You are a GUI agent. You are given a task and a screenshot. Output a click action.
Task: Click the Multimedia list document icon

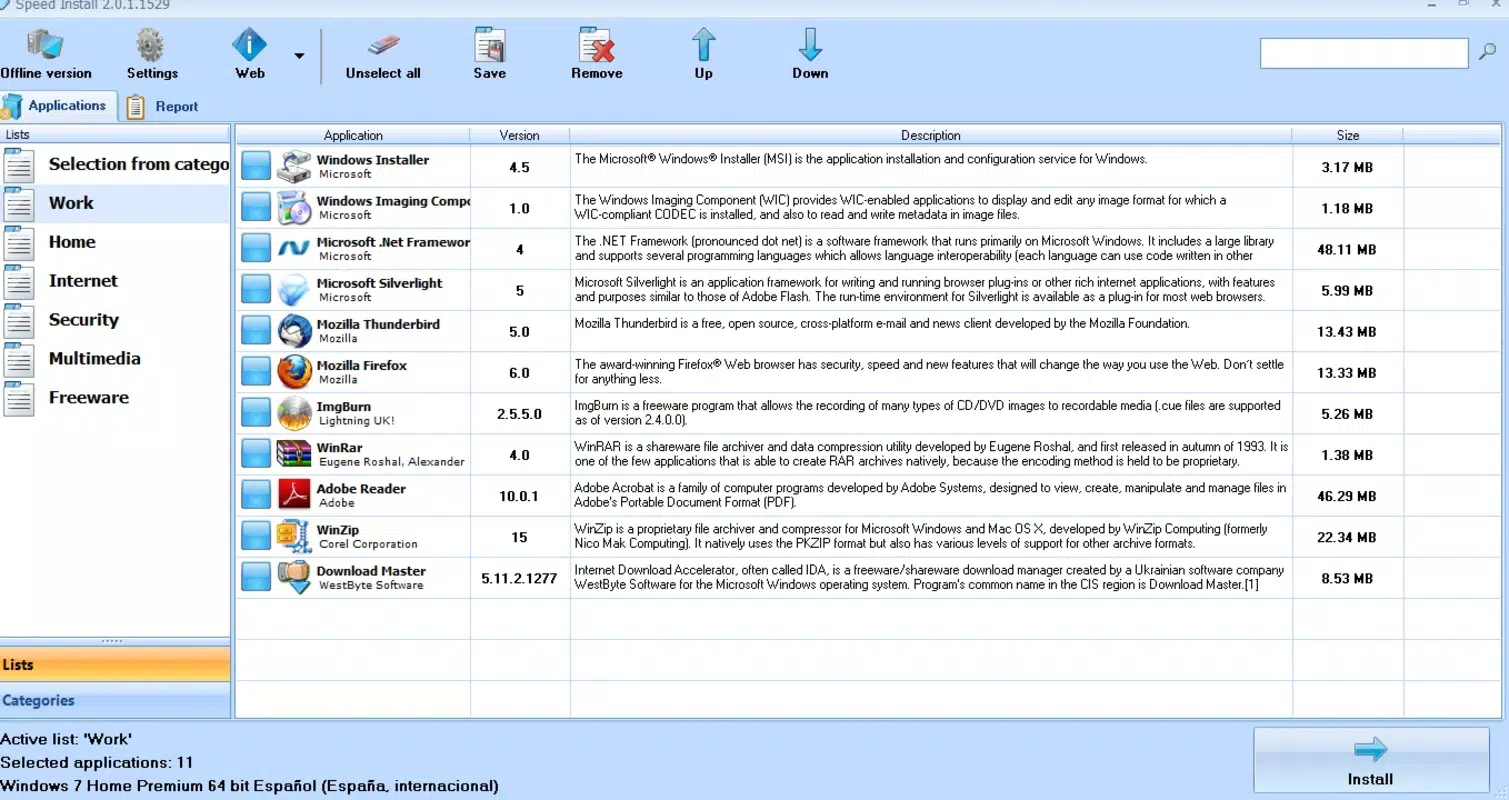[19, 359]
